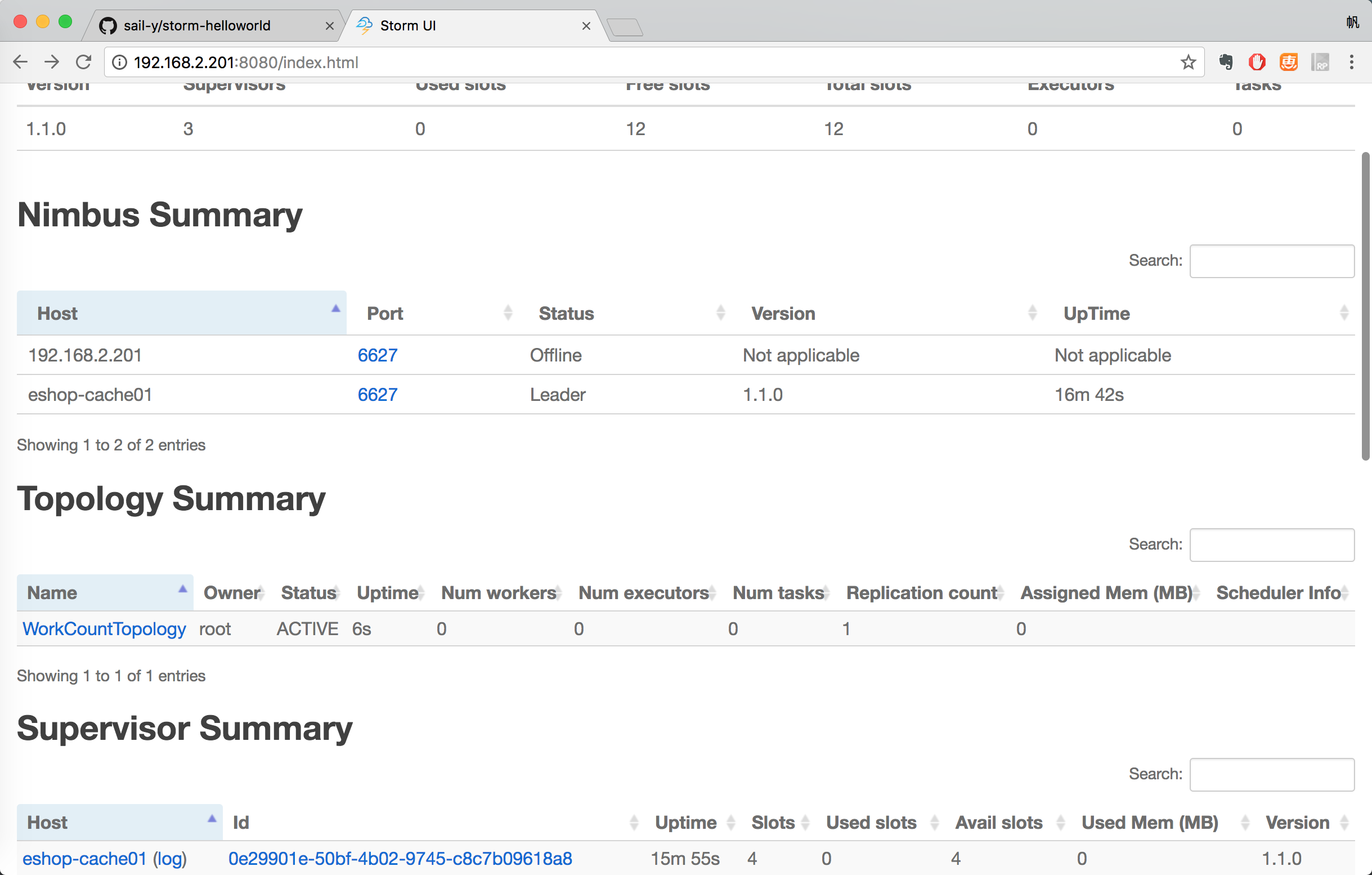This screenshot has width=1372, height=875.
Task: Reload the Storm UI page
Action: click(x=84, y=62)
